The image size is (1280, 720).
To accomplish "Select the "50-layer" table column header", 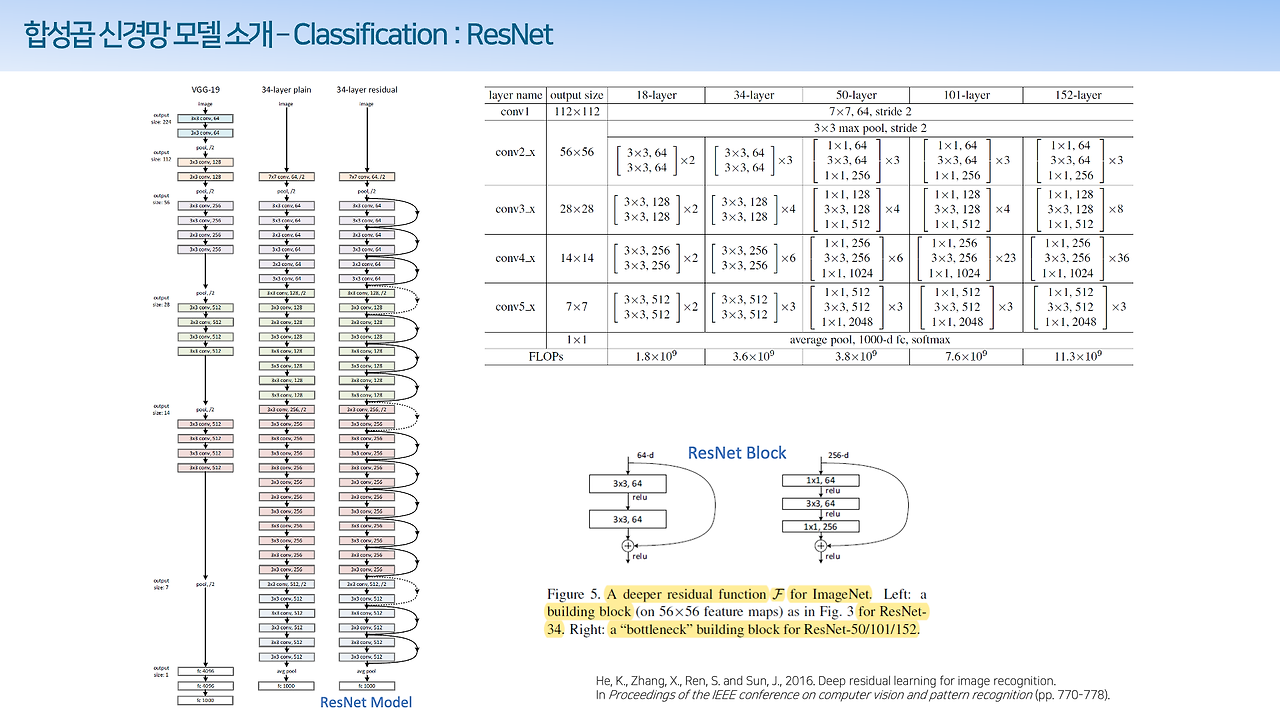I will coord(855,95).
